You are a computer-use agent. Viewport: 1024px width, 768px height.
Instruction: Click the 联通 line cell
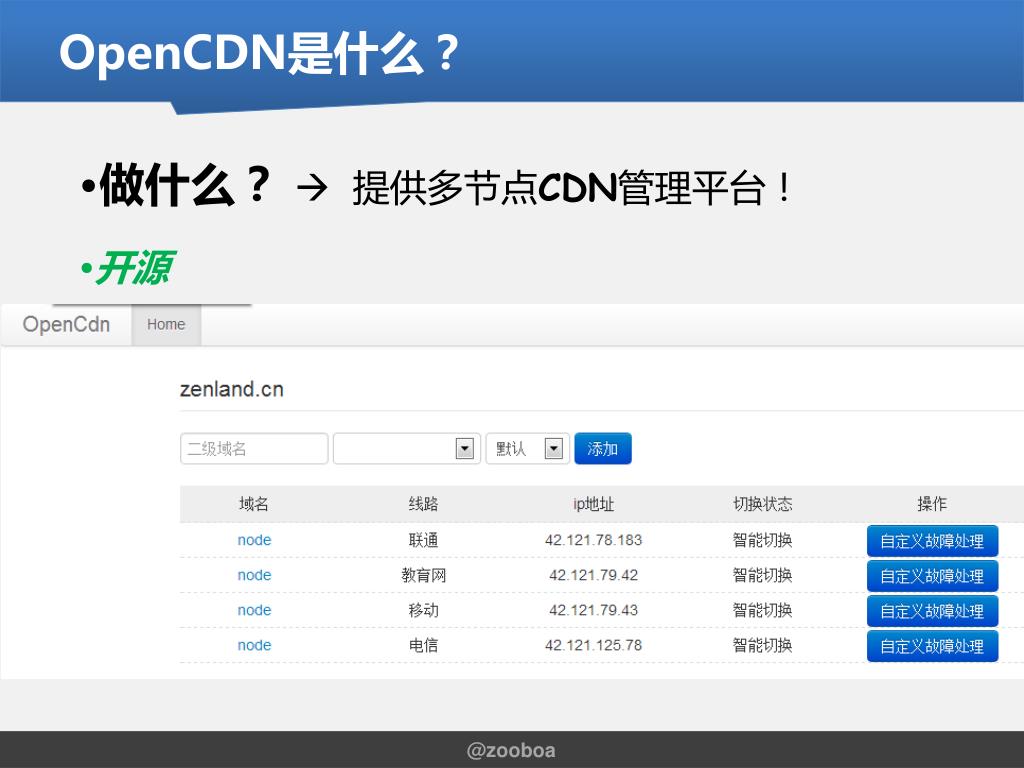pyautogui.click(x=423, y=540)
